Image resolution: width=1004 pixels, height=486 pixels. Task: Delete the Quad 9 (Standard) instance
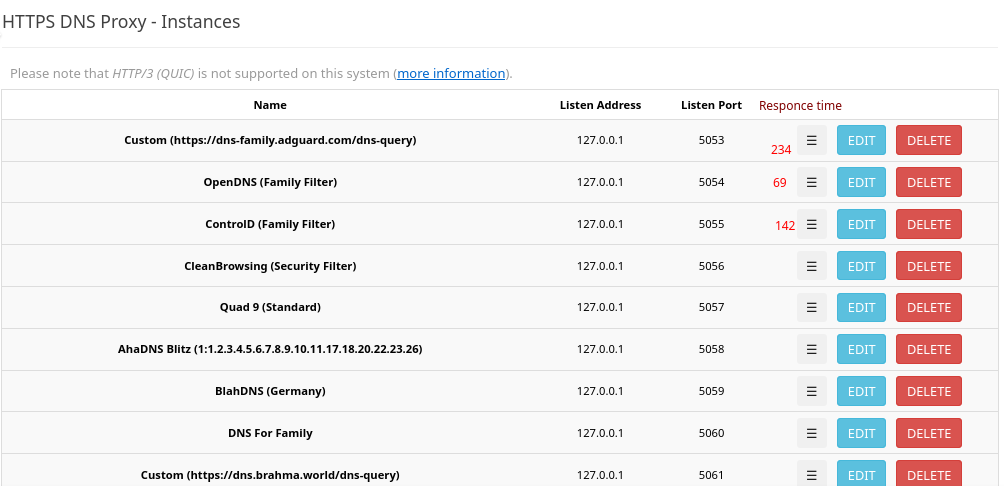928,307
